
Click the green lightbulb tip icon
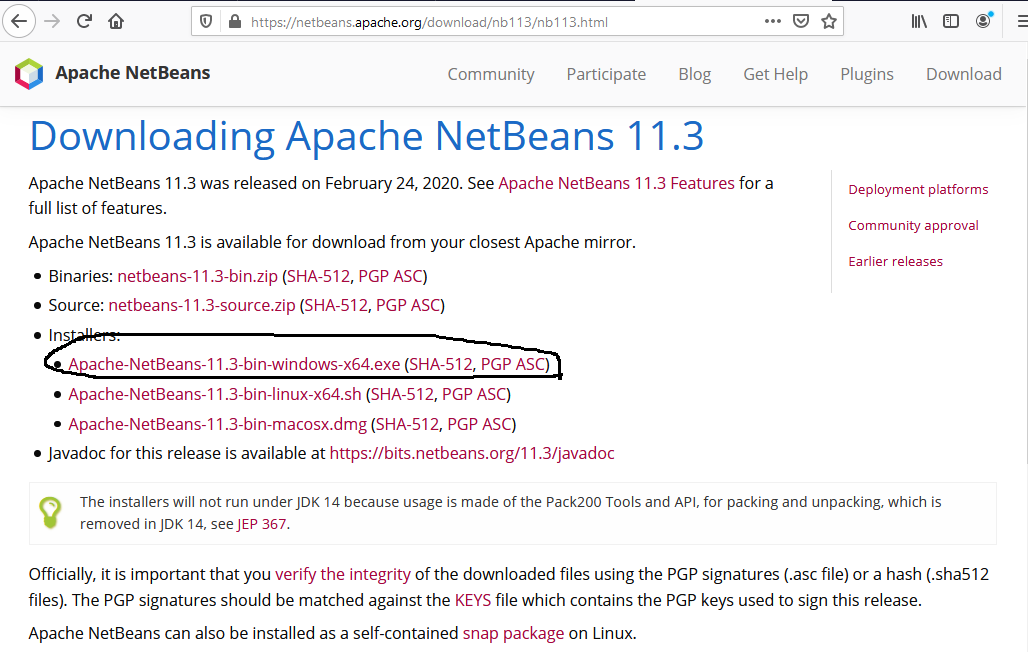pyautogui.click(x=50, y=512)
